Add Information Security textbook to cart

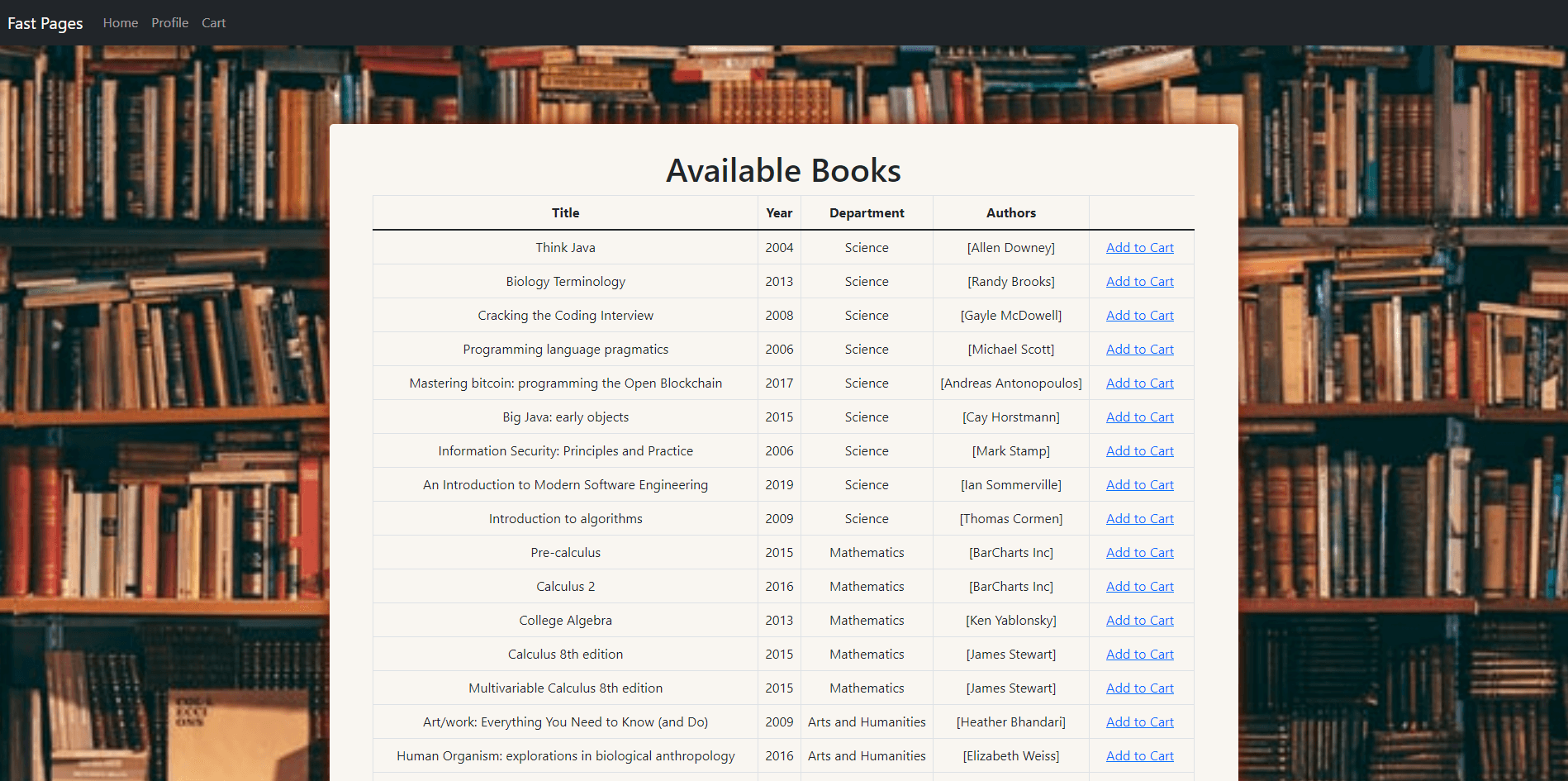[1139, 450]
